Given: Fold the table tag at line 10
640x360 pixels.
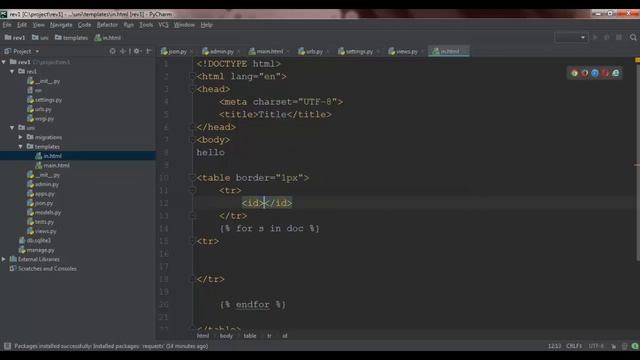Looking at the screenshot, I should [192, 178].
